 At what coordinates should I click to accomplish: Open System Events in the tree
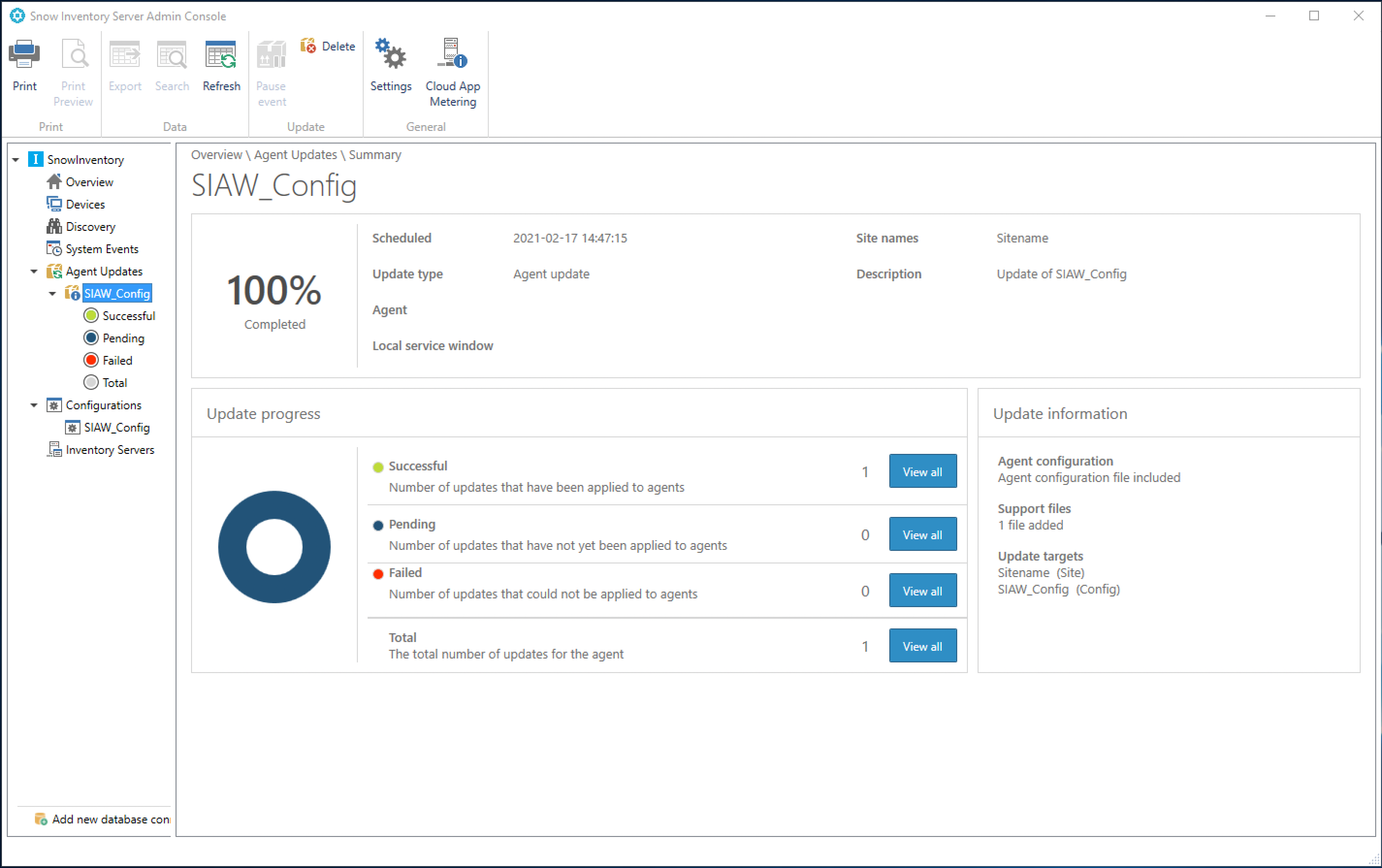pyautogui.click(x=93, y=249)
